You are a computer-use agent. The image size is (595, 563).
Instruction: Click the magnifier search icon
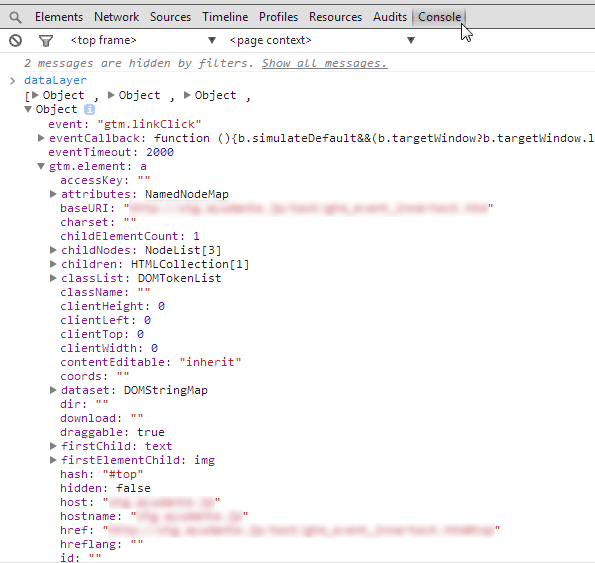pyautogui.click(x=15, y=17)
